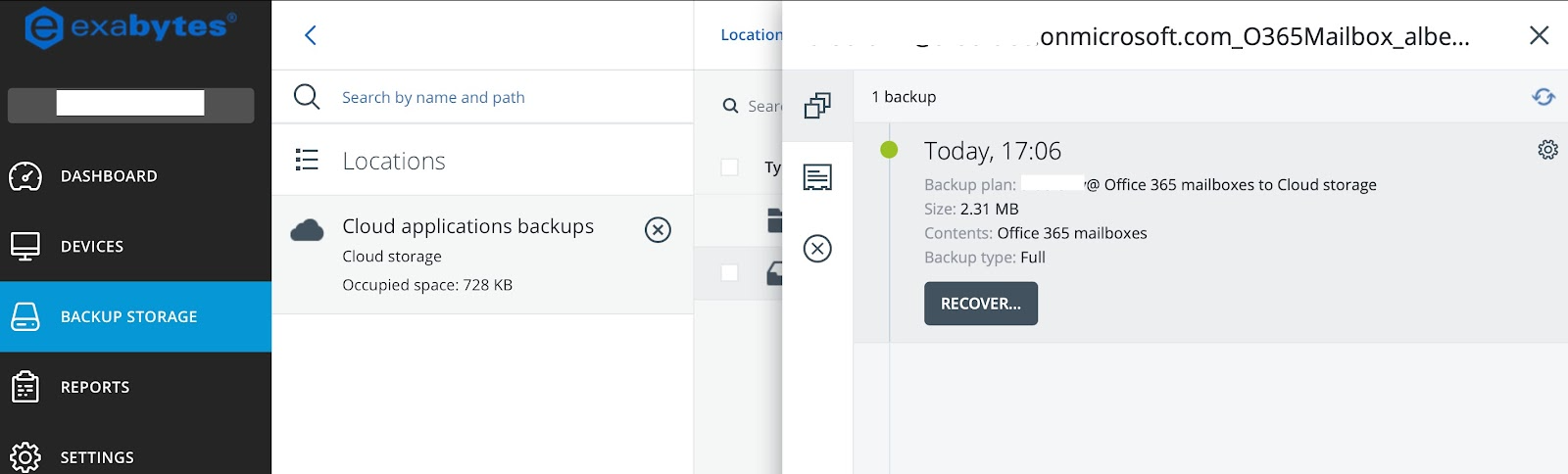Go back using the blue chevron arrow

[x=311, y=35]
